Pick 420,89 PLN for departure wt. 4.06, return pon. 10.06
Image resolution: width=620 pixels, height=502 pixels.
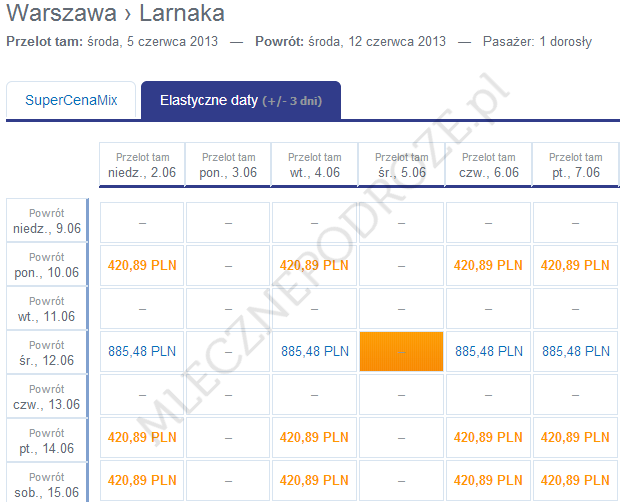click(x=315, y=265)
